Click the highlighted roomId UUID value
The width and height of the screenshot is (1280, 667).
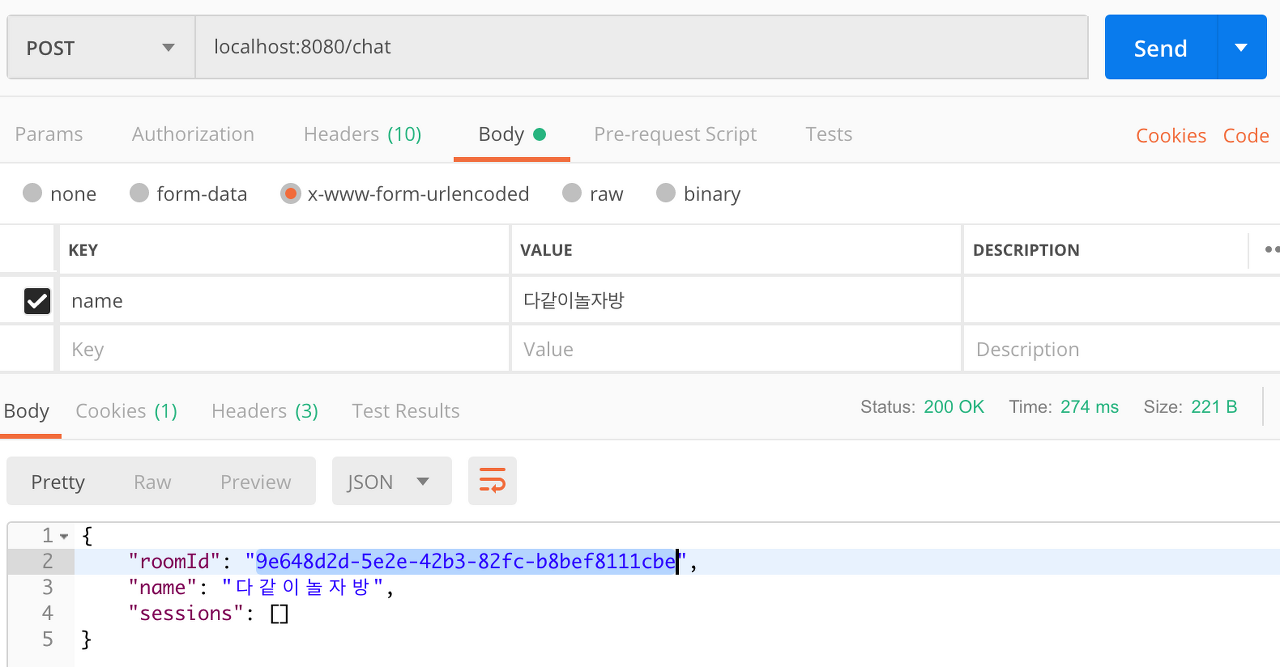click(466, 562)
